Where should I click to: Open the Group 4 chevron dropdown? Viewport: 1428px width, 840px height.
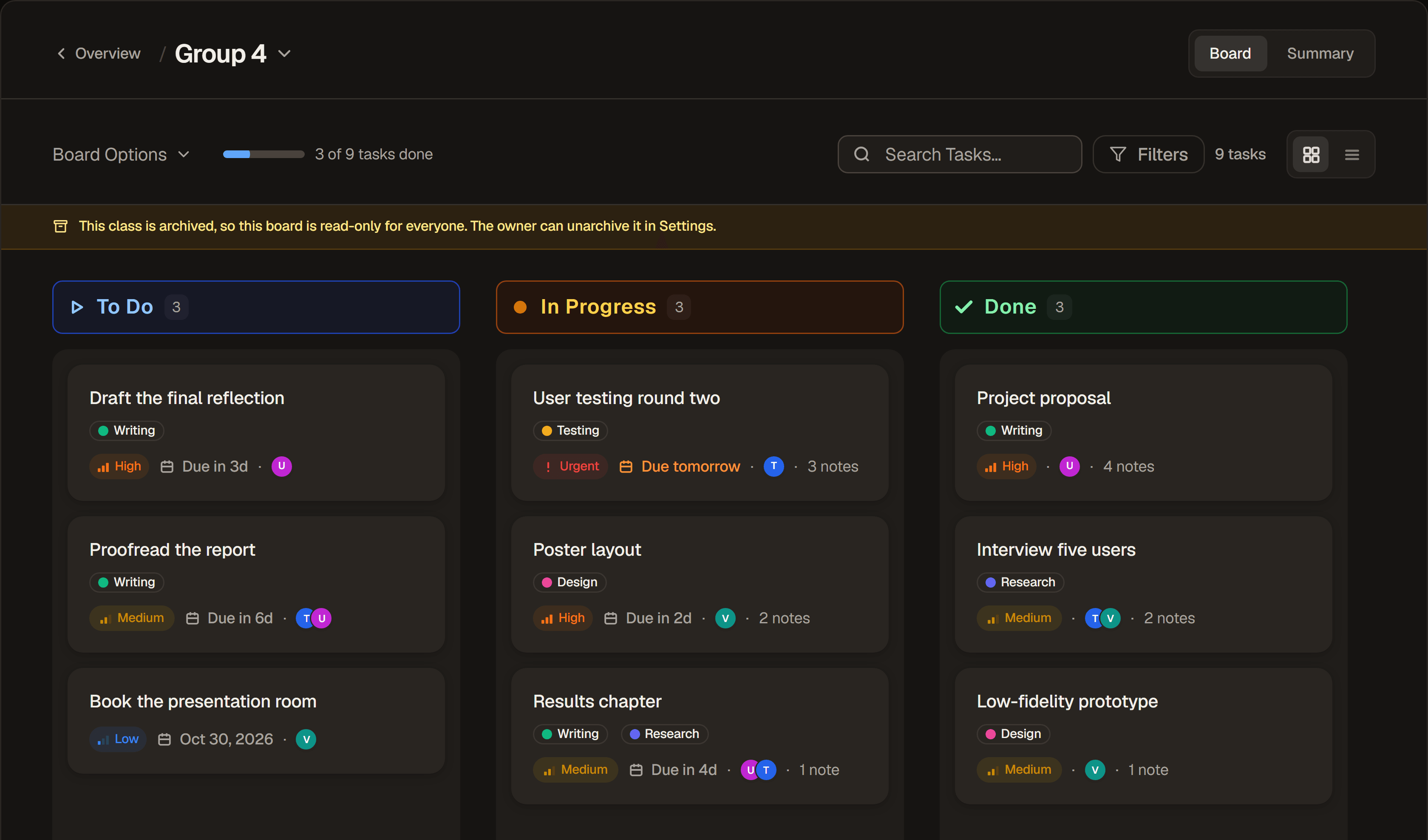pos(284,54)
